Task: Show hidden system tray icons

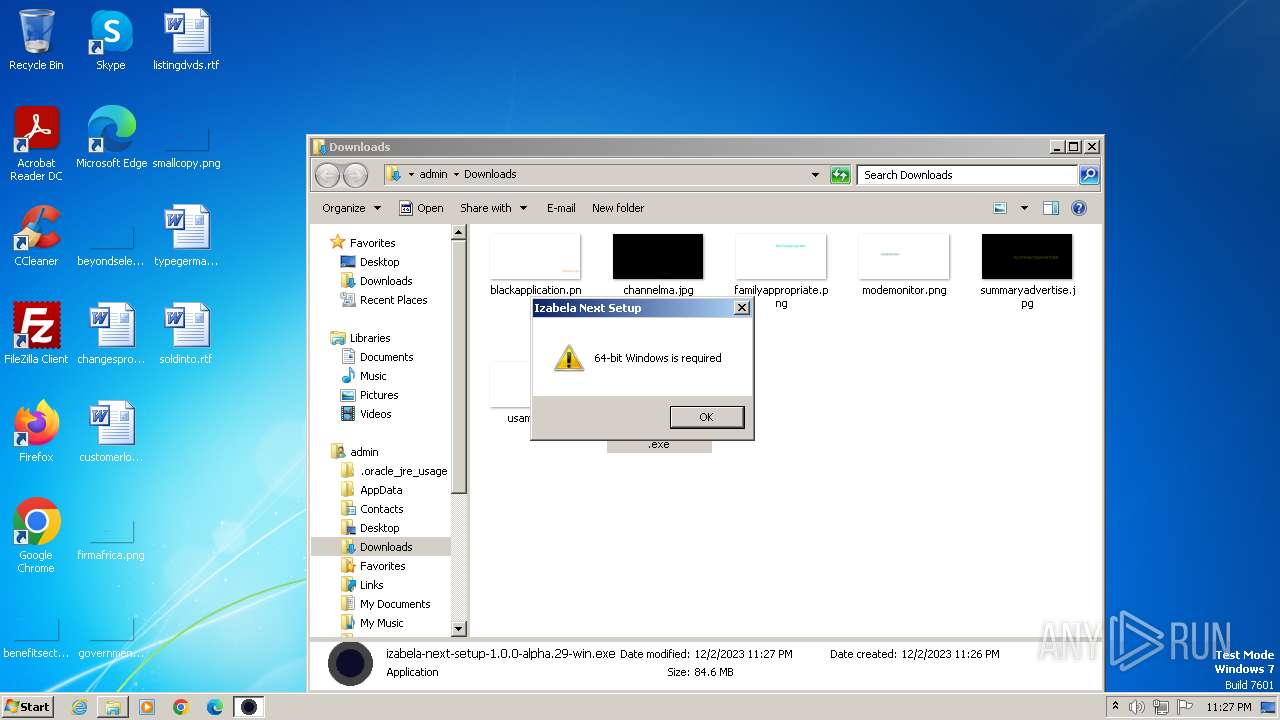Action: click(1116, 706)
